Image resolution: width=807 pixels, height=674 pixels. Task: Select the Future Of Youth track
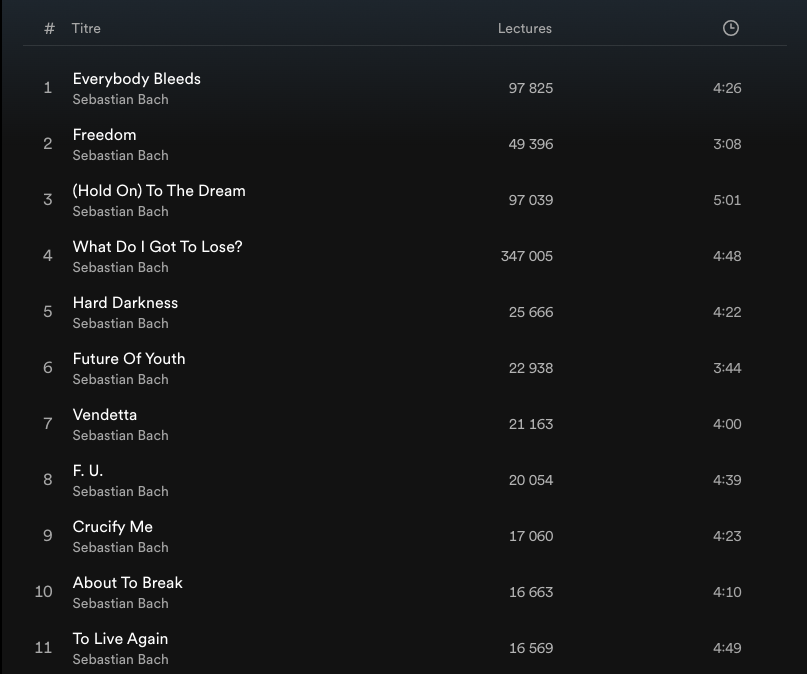pyautogui.click(x=129, y=359)
